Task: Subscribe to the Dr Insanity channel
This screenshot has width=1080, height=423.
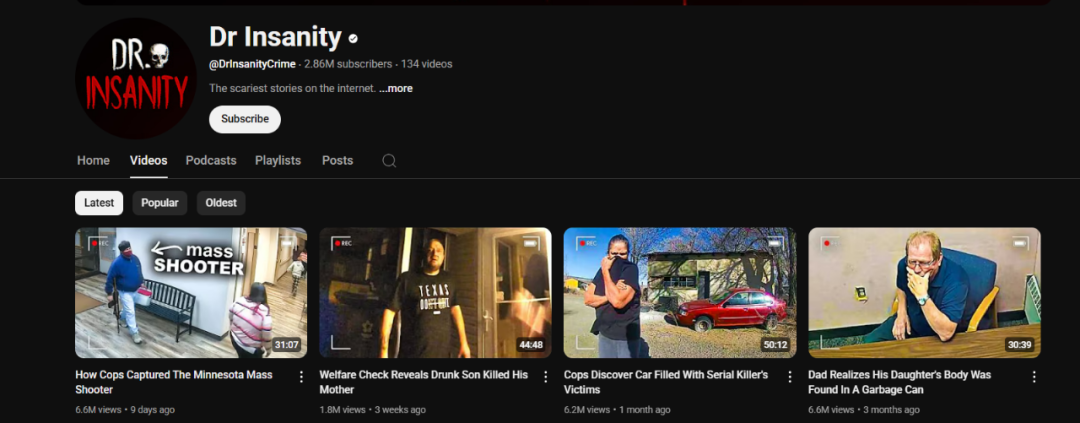Action: click(x=245, y=119)
